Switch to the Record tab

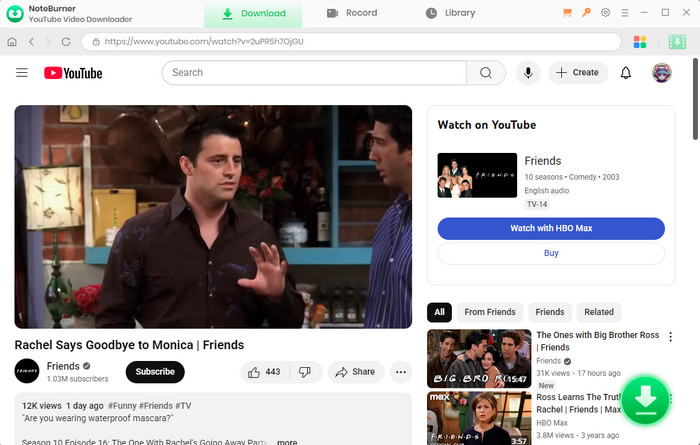click(x=352, y=13)
